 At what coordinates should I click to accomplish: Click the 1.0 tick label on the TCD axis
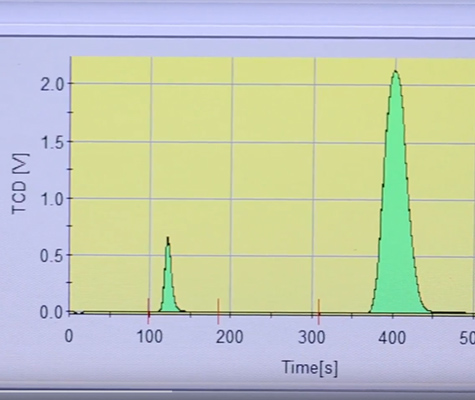click(52, 200)
